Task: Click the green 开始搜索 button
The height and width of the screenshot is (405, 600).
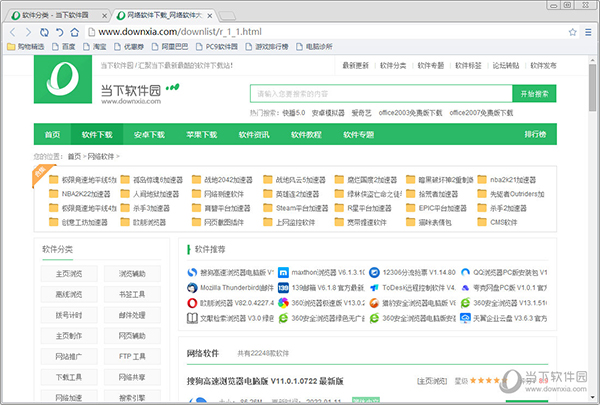Action: coord(534,94)
